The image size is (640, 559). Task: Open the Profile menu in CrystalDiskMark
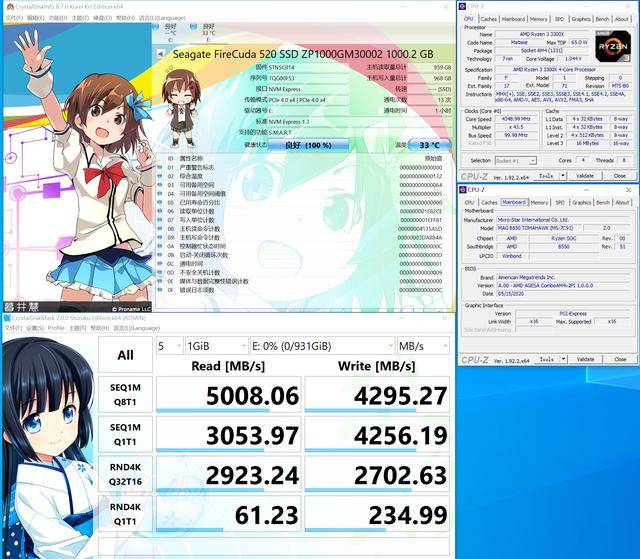[x=56, y=328]
